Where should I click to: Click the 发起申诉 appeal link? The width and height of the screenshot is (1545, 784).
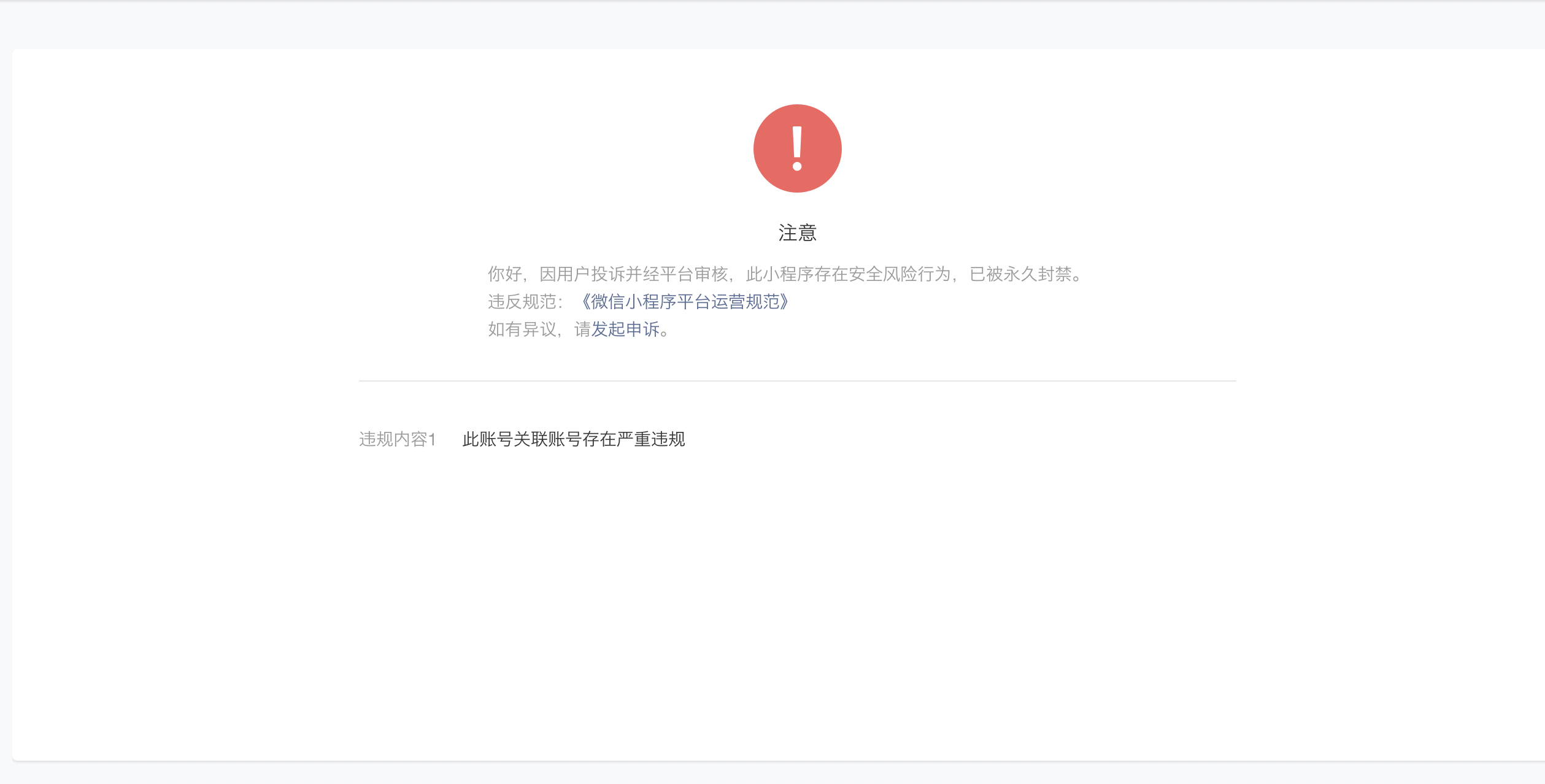625,329
